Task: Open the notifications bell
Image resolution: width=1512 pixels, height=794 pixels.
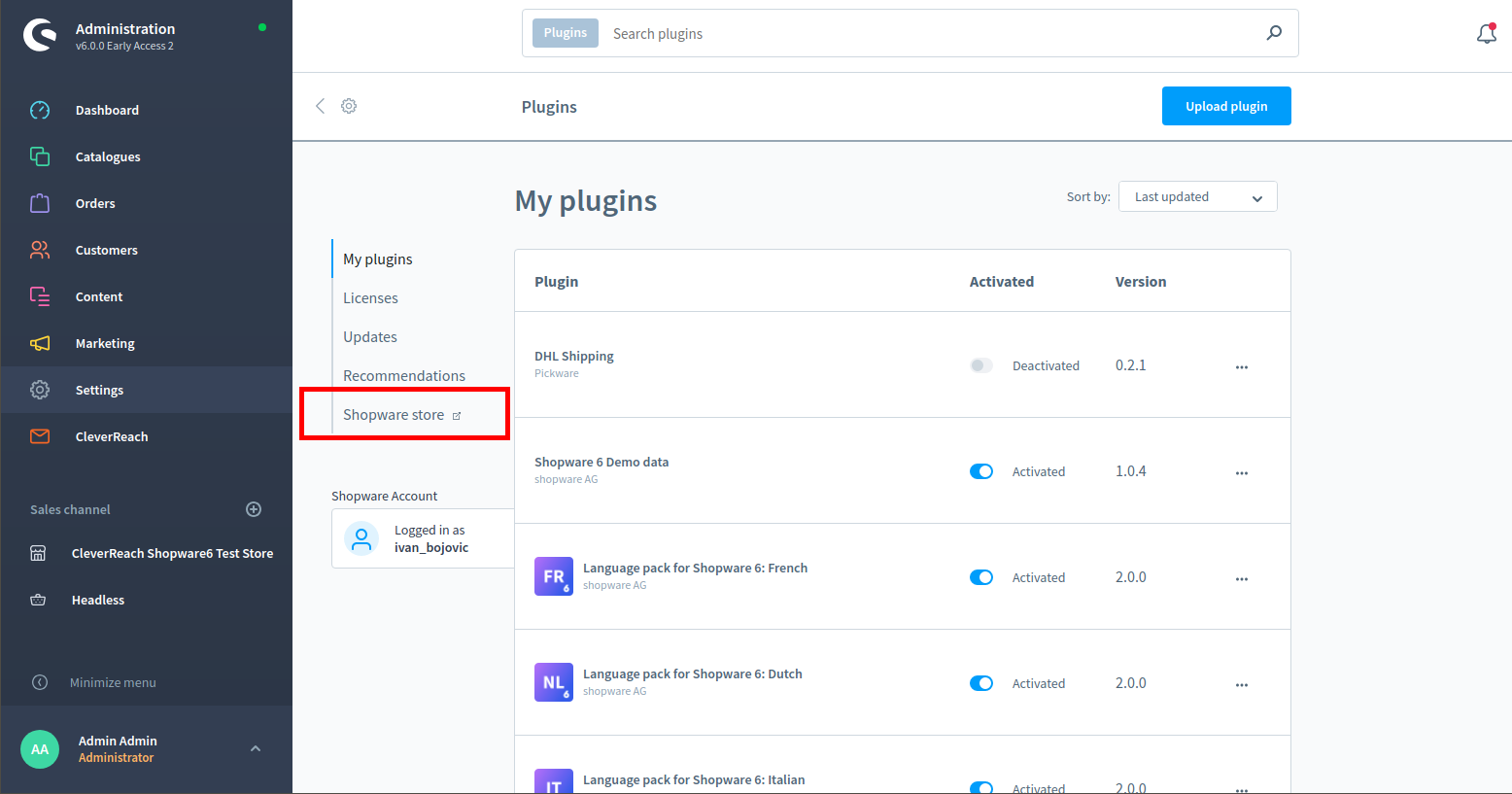Action: [1487, 34]
